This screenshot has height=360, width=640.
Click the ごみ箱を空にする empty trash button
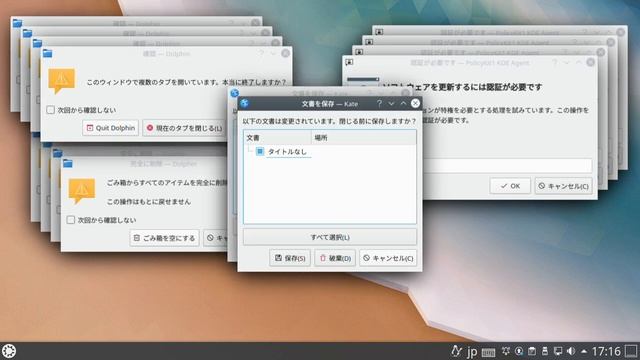click(164, 238)
